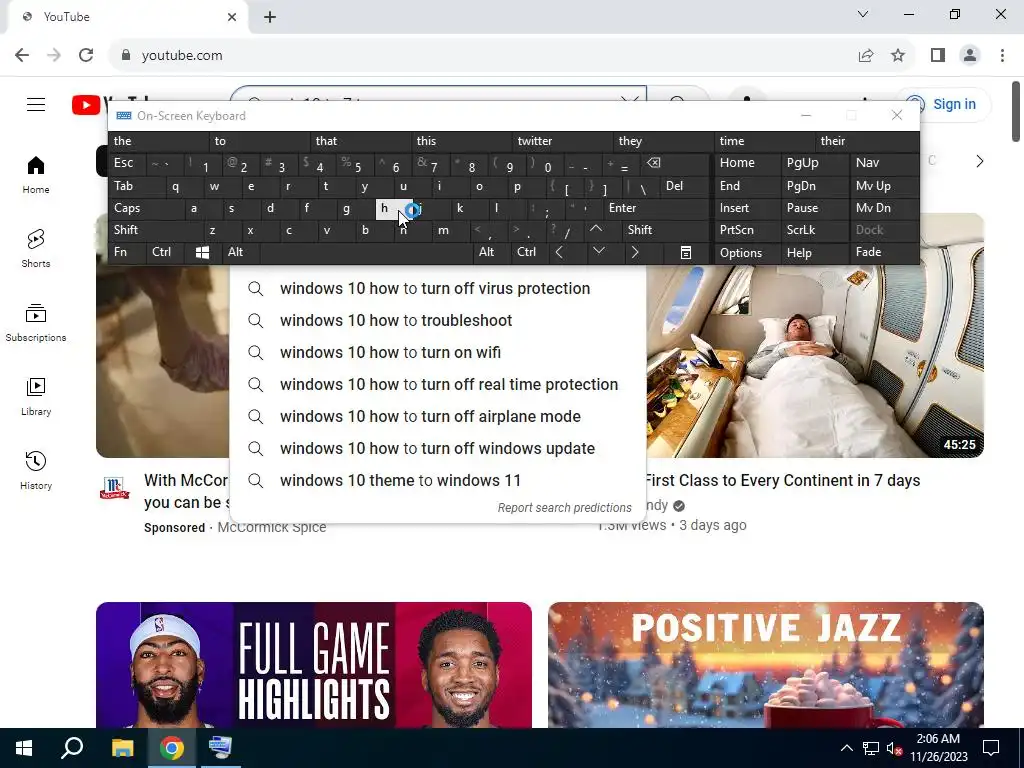This screenshot has height=768, width=1024.
Task: Select suggestion 'windows 10 how to troubleshoot'
Action: click(x=438, y=321)
